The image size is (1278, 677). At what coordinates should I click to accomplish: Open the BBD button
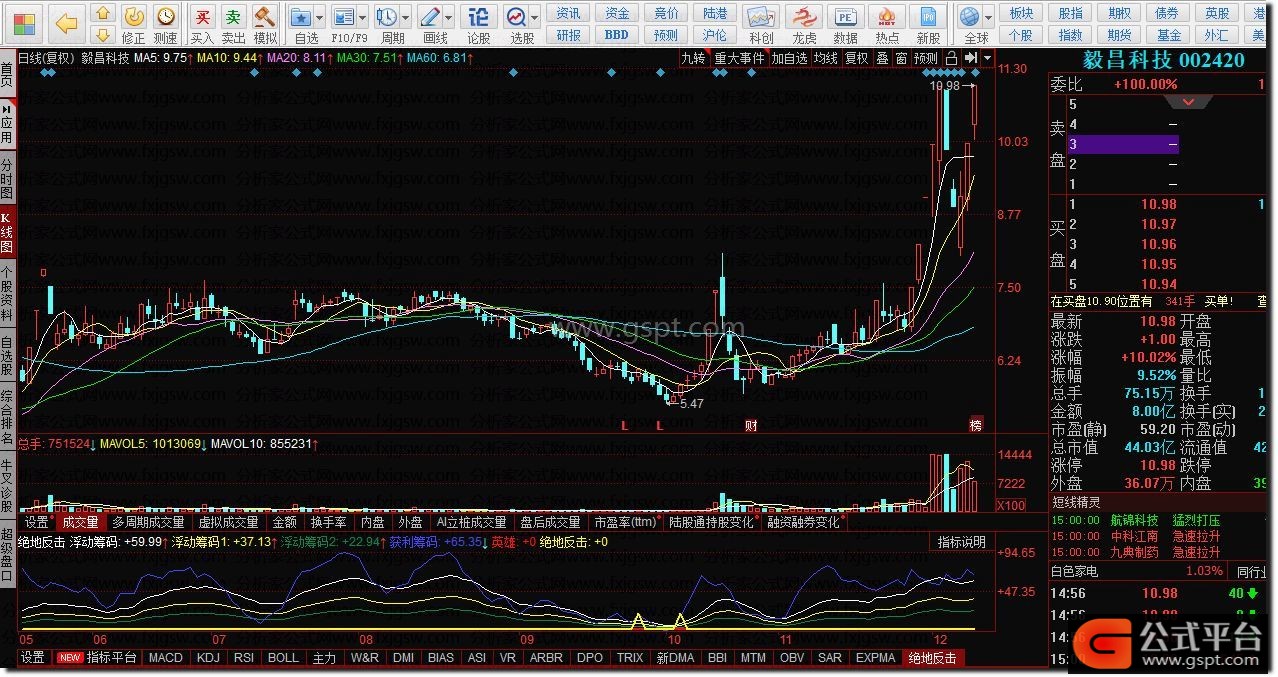coord(617,35)
